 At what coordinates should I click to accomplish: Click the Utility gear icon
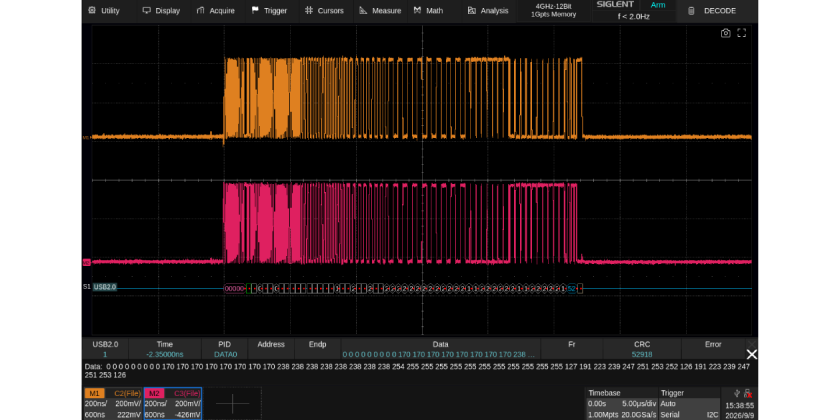[x=92, y=11]
